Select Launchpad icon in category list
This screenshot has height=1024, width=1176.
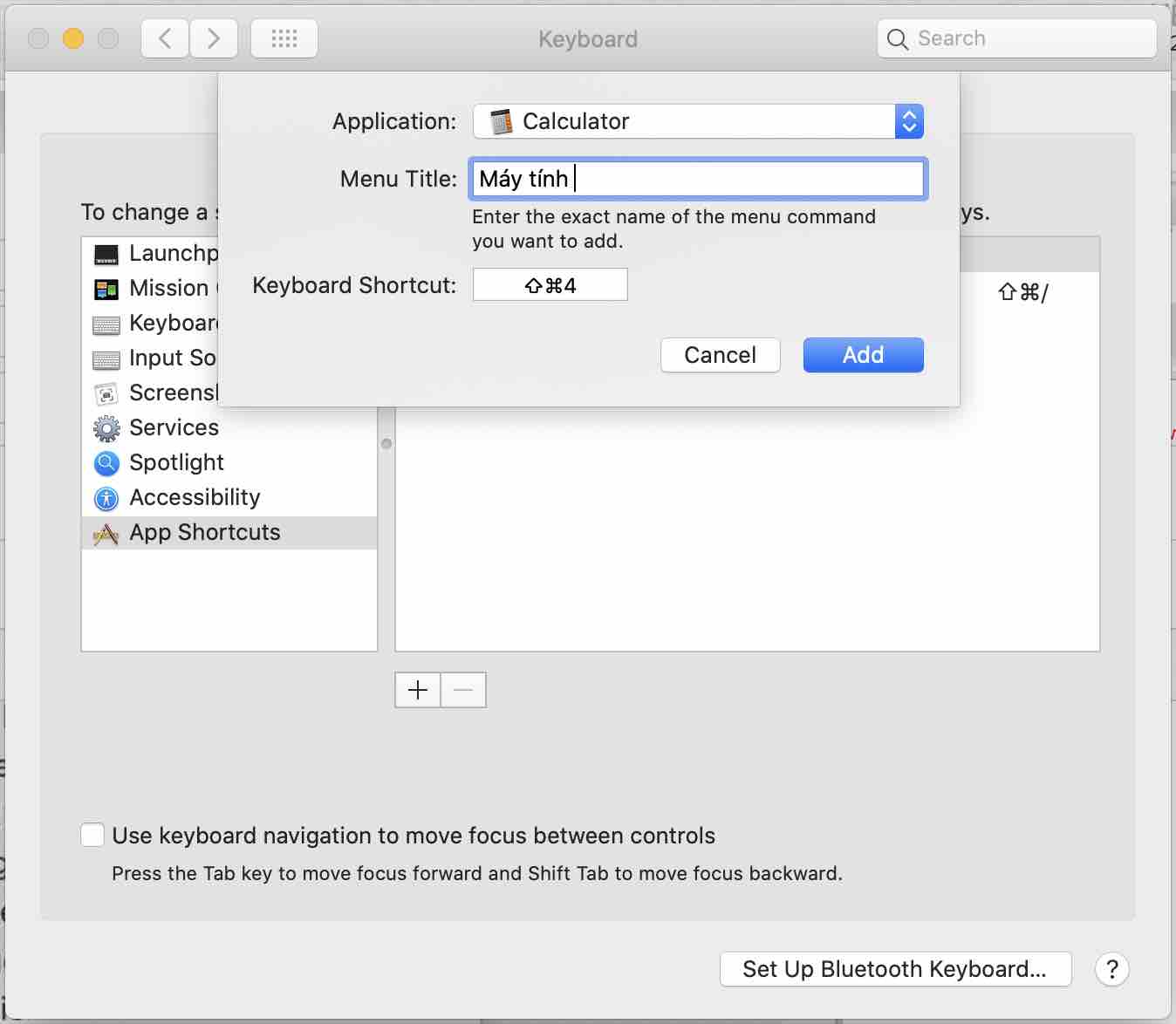point(106,254)
